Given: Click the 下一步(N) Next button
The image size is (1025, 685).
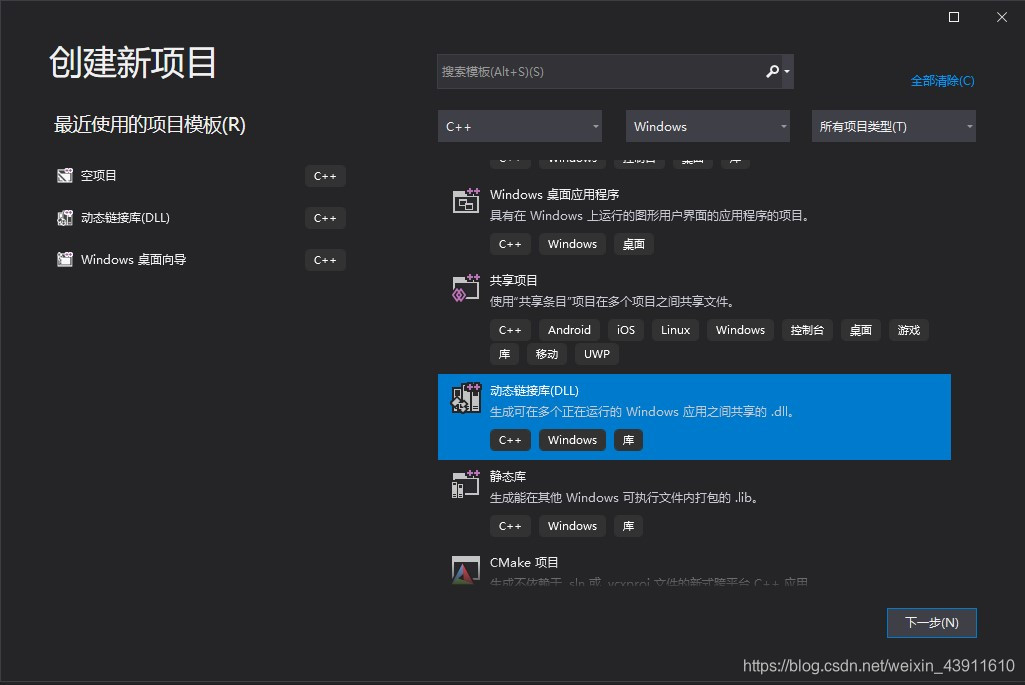Looking at the screenshot, I should 932,623.
